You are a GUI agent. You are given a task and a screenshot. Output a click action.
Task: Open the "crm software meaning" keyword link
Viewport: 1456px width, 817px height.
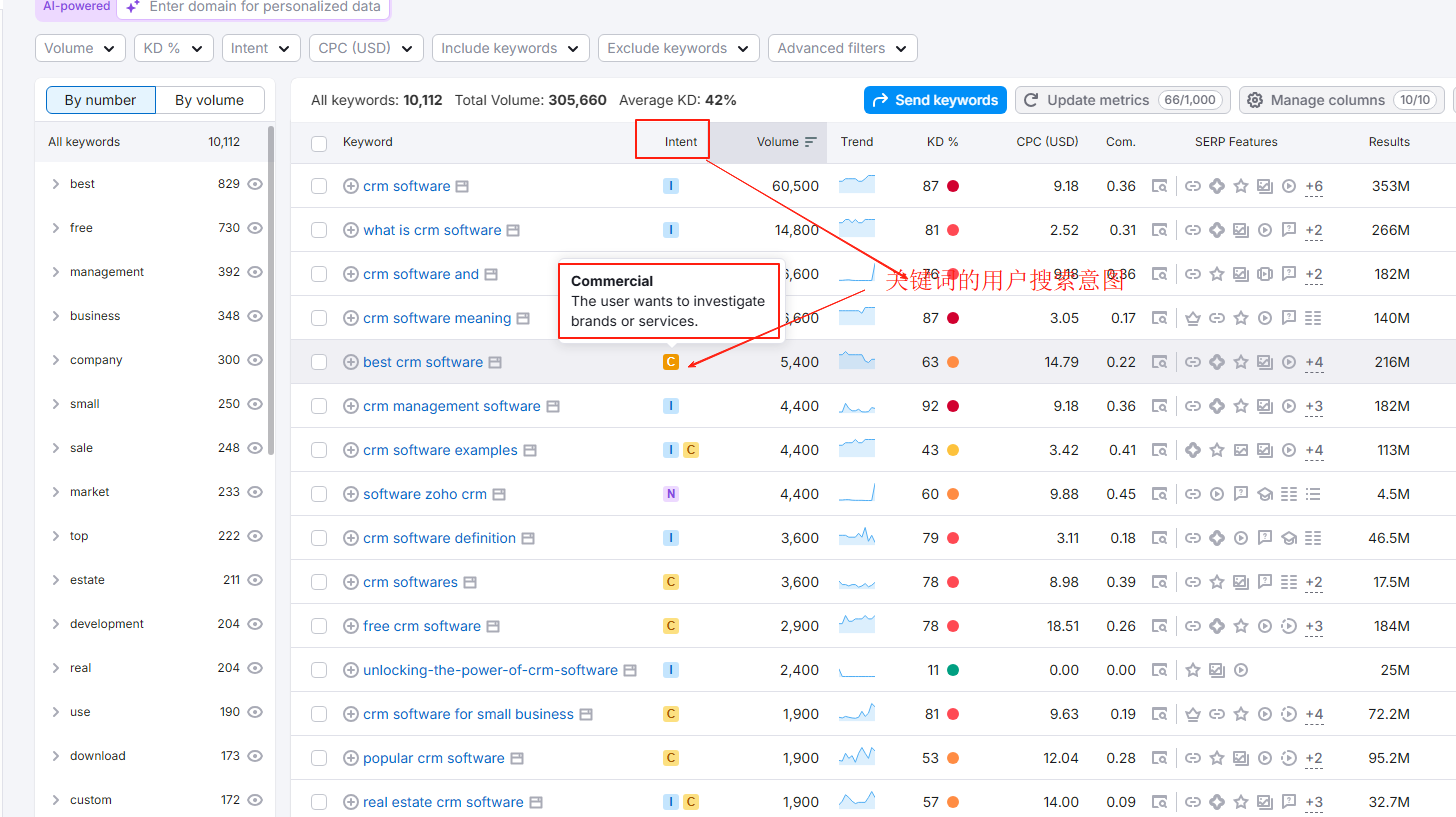point(438,318)
